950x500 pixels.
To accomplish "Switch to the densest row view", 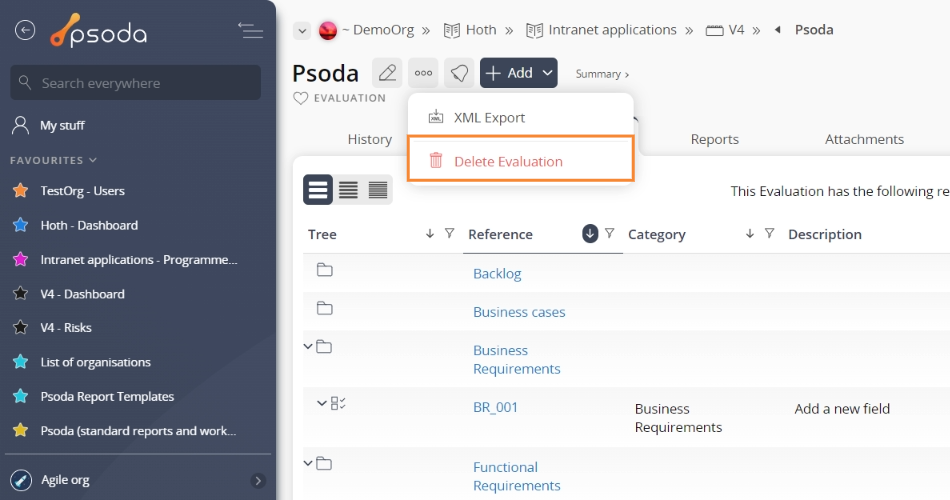I will coord(378,189).
